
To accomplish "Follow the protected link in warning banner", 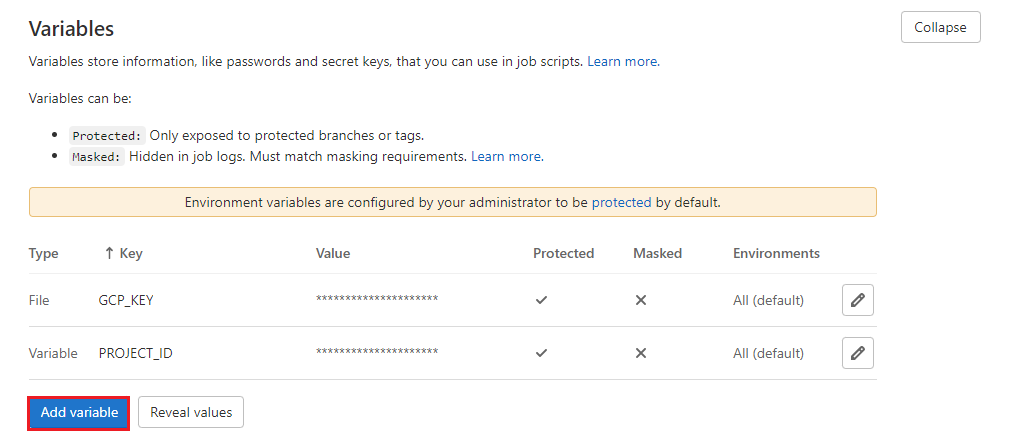I will [x=621, y=202].
